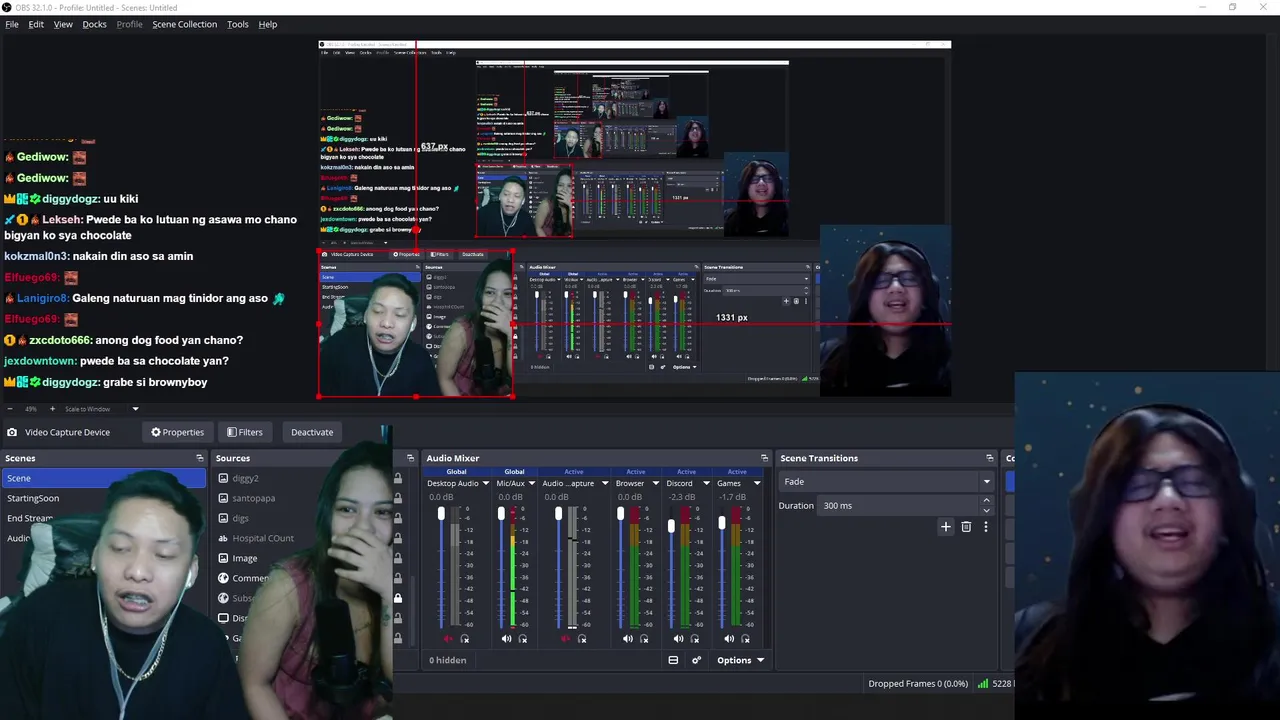Mute the Games audio channel

click(x=729, y=639)
